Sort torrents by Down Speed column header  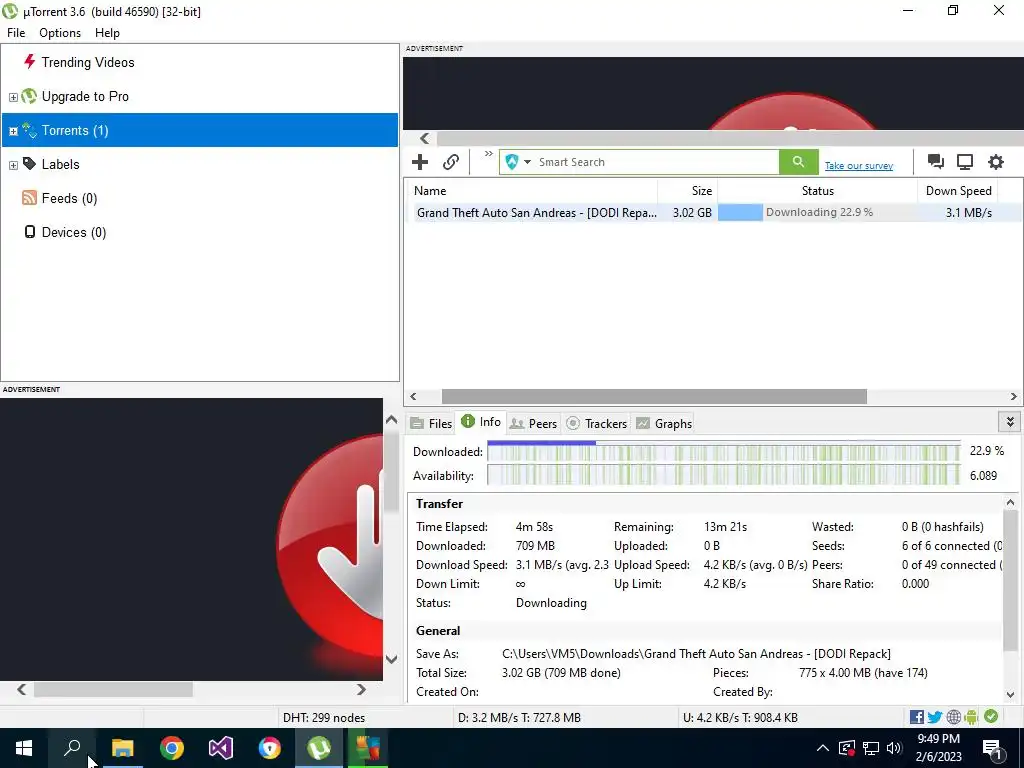pos(959,191)
